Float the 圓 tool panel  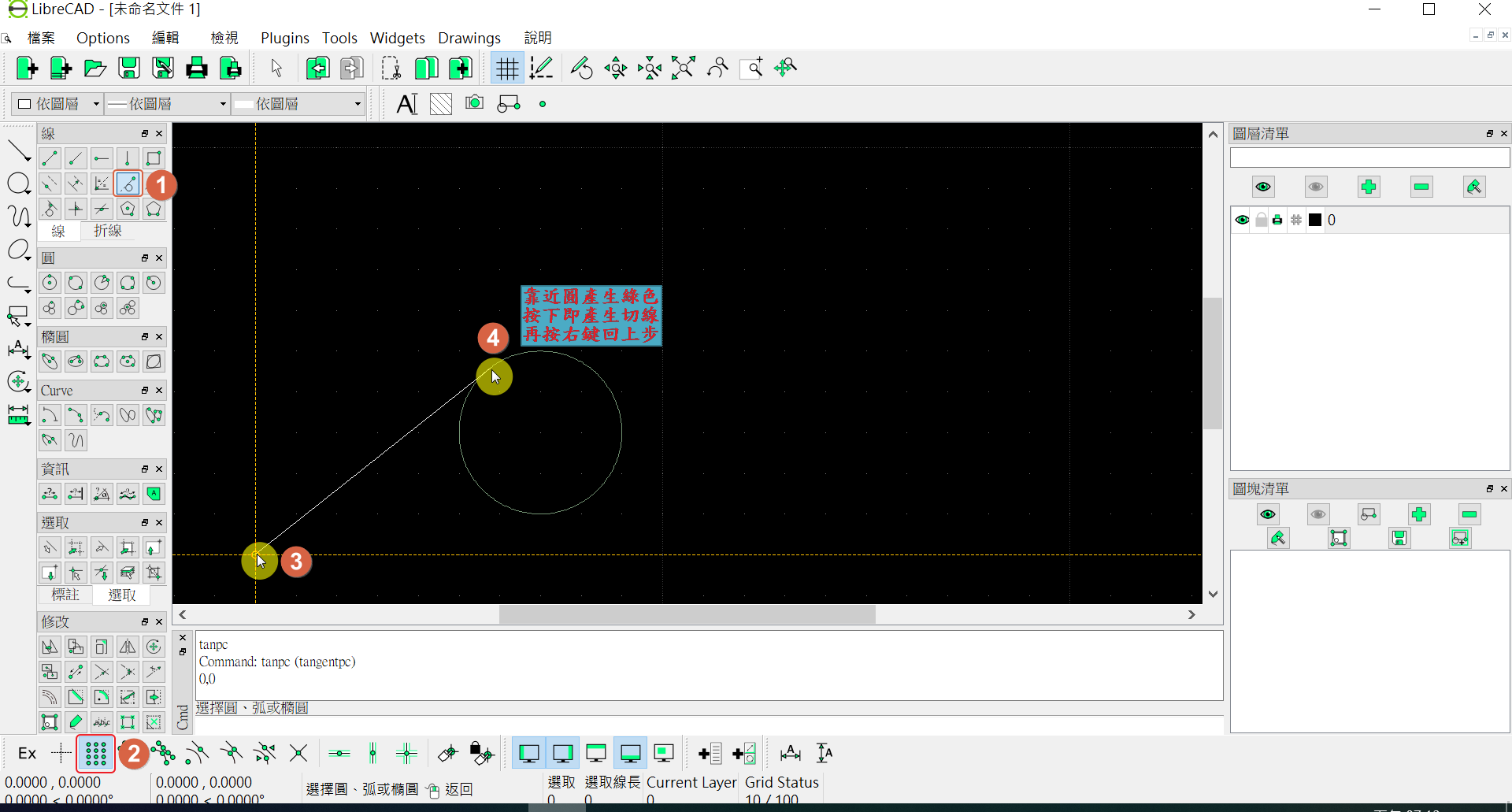pyautogui.click(x=145, y=258)
